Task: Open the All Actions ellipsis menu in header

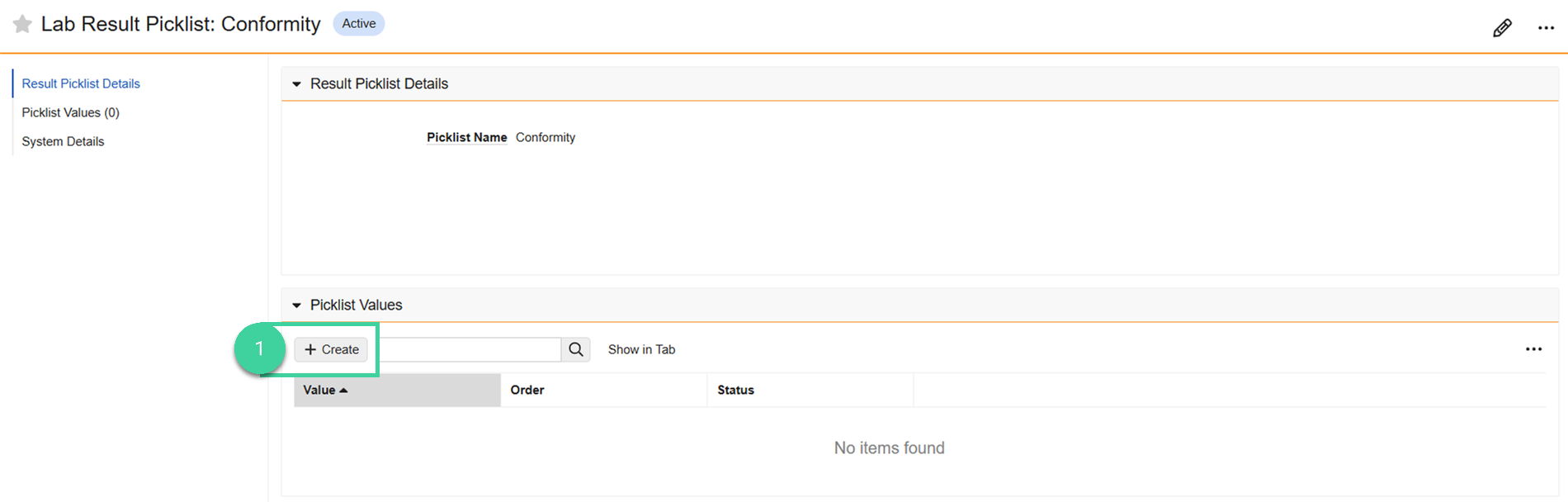Action: pos(1547,26)
